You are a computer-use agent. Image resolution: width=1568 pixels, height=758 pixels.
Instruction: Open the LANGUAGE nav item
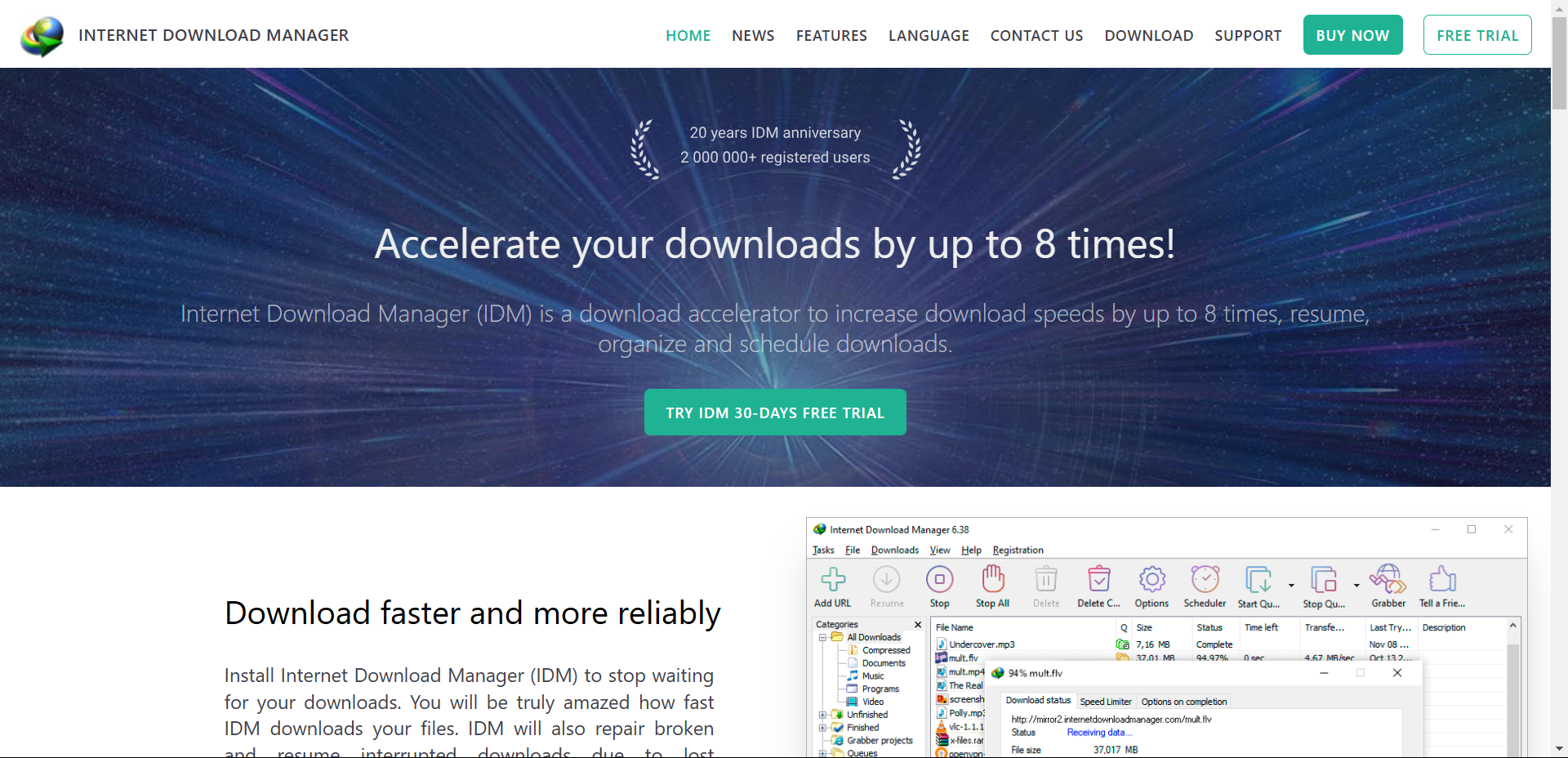pos(929,36)
